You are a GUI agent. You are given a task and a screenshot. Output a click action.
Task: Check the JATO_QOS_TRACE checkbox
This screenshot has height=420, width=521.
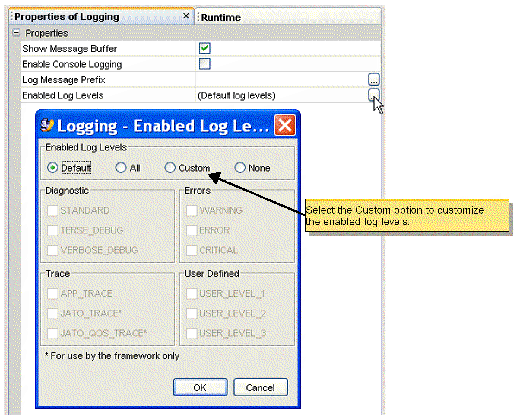point(53,333)
